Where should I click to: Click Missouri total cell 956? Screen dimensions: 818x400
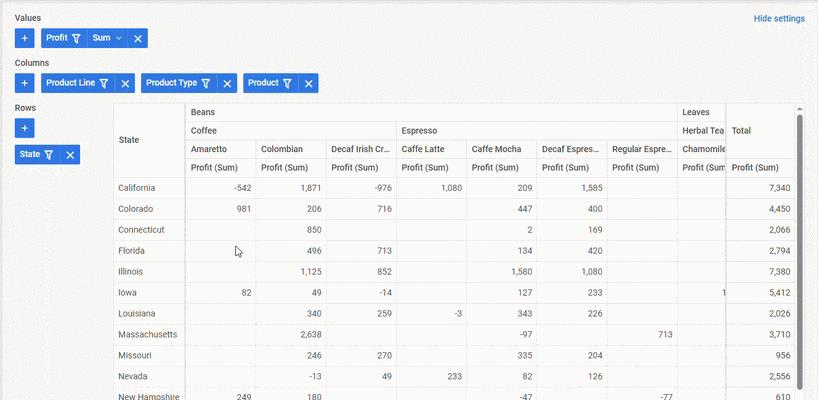tap(760, 355)
